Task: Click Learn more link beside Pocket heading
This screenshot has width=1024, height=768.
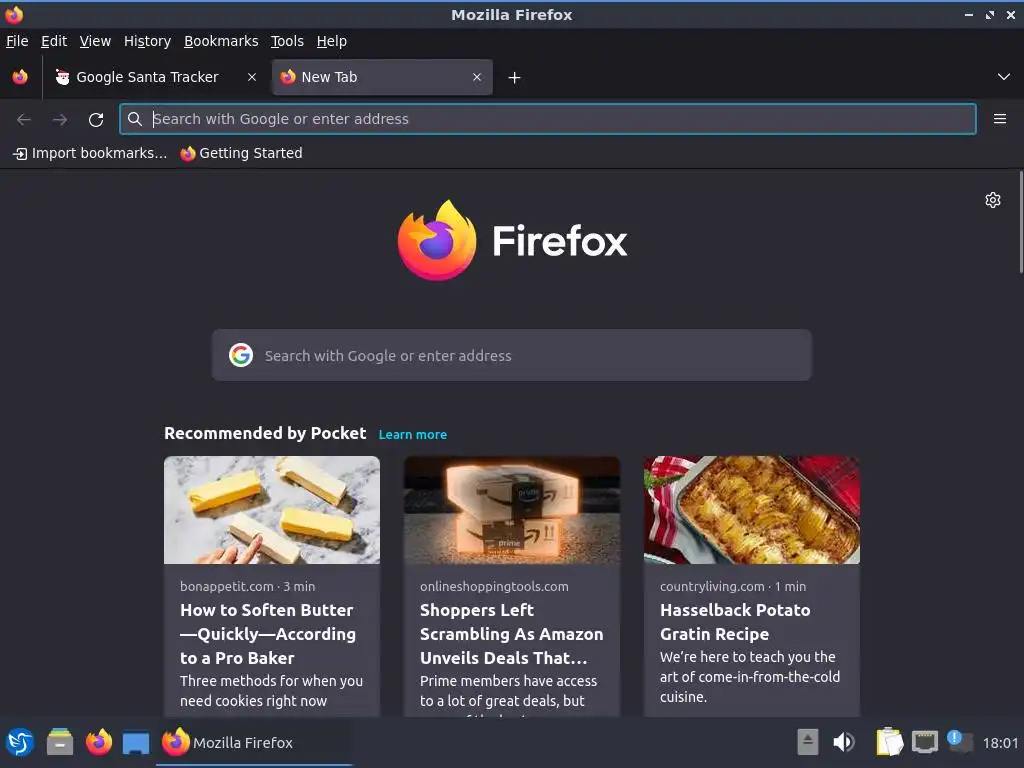Action: coord(413,435)
